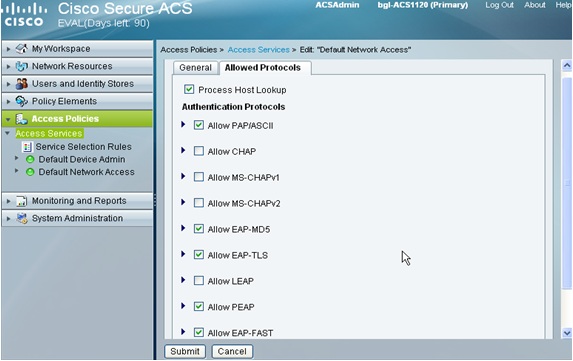Viewport: 573px width, 361px height.
Task: Click the Monitoring and Reports icon
Action: (x=22, y=201)
